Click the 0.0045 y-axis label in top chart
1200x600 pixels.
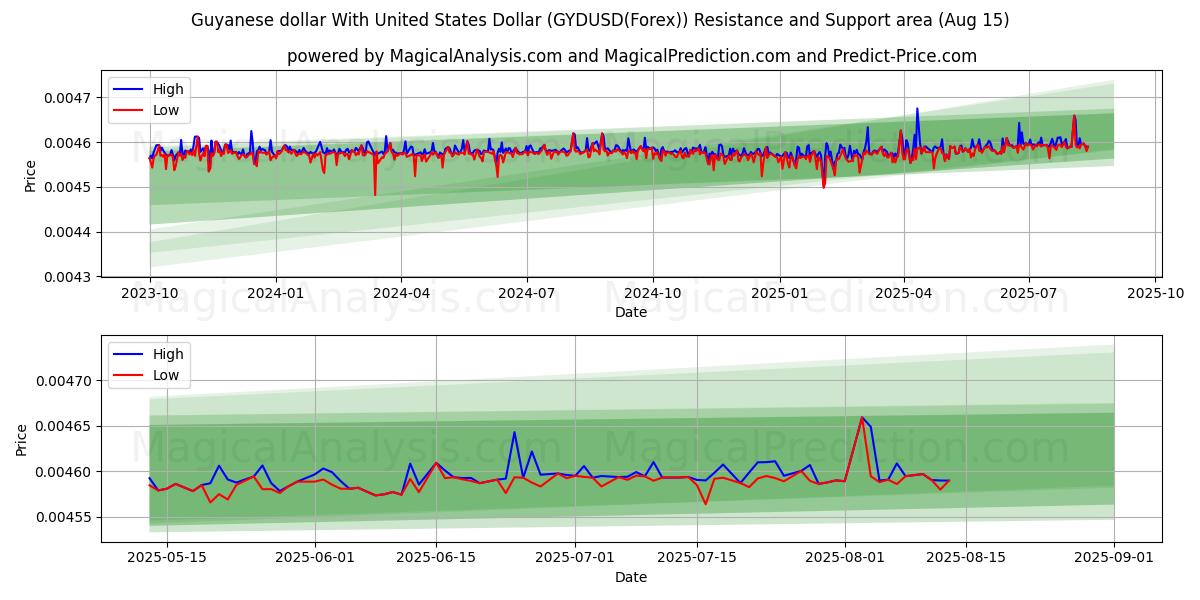point(68,187)
